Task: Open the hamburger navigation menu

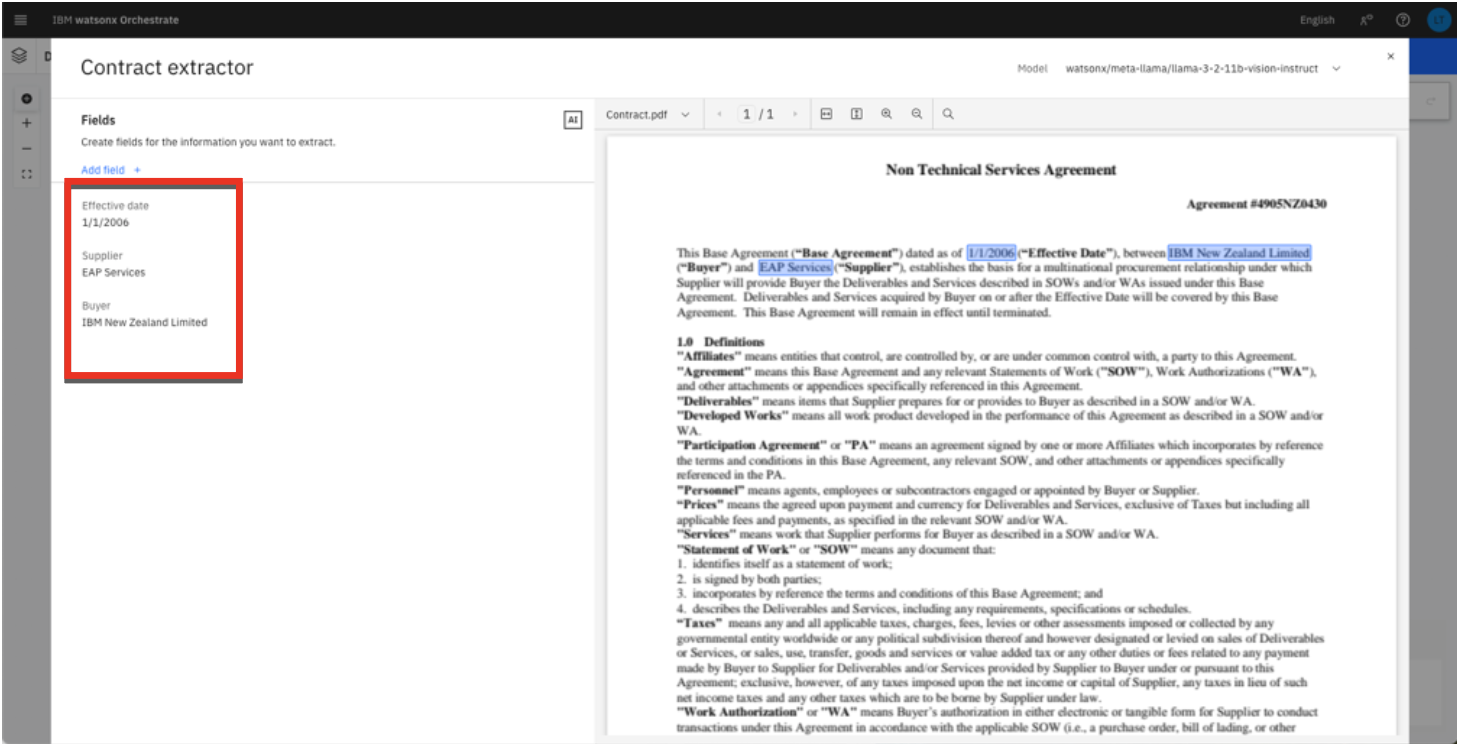Action: pos(20,20)
